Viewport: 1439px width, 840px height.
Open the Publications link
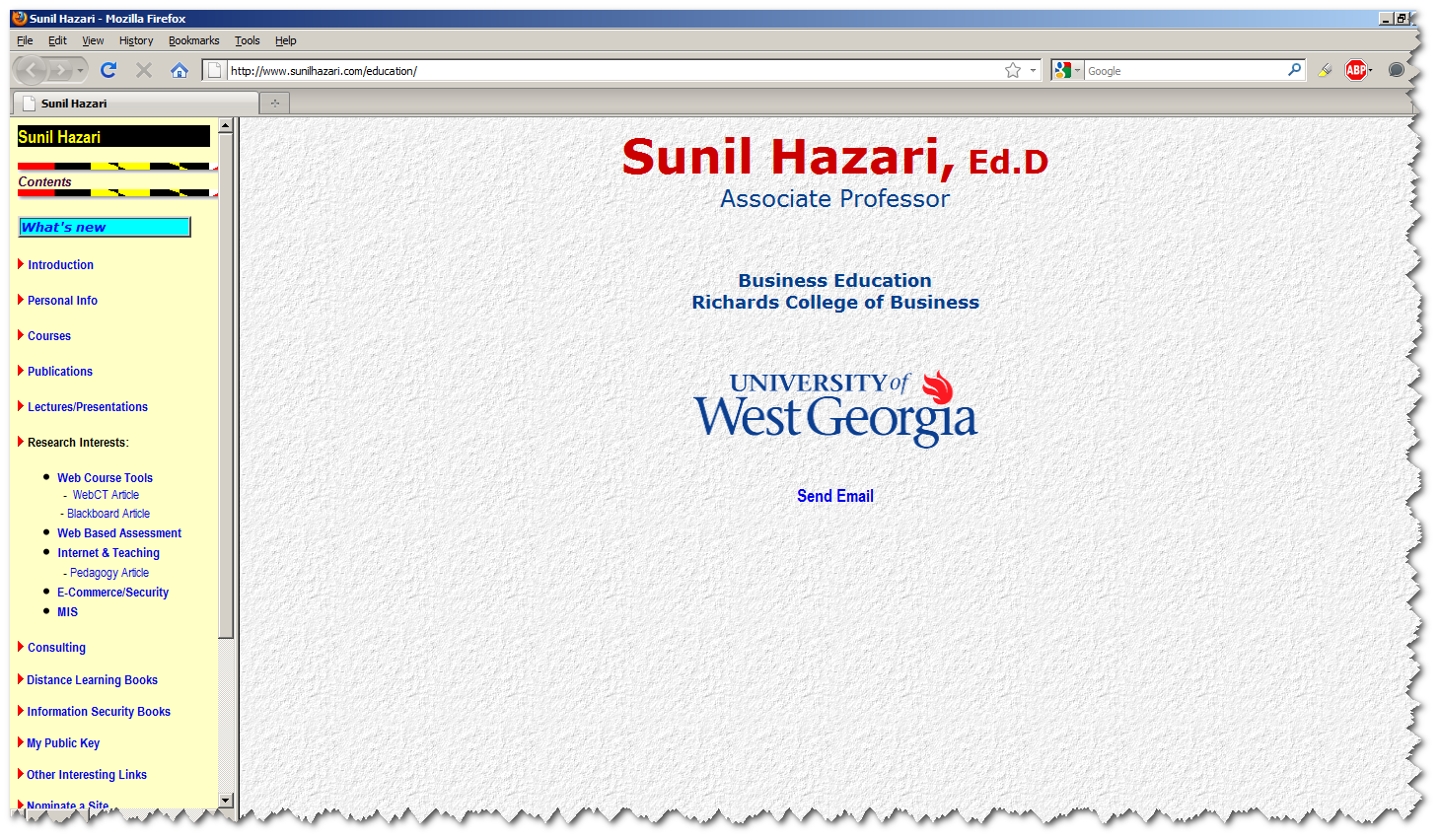click(x=60, y=372)
